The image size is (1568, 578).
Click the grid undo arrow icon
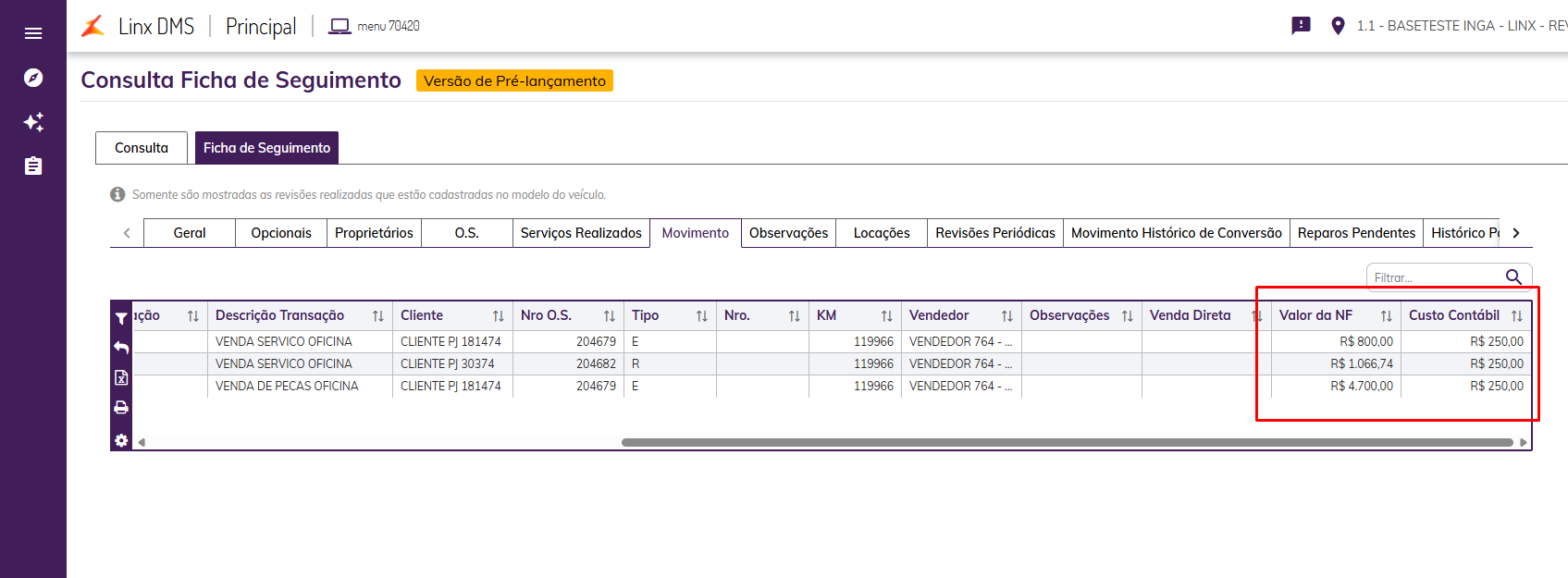[121, 348]
